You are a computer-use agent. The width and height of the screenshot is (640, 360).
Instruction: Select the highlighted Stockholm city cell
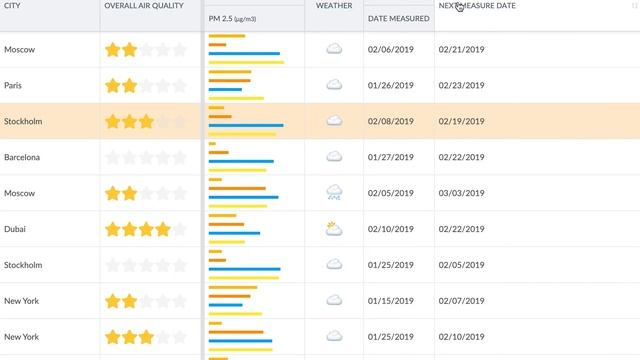pos(49,121)
